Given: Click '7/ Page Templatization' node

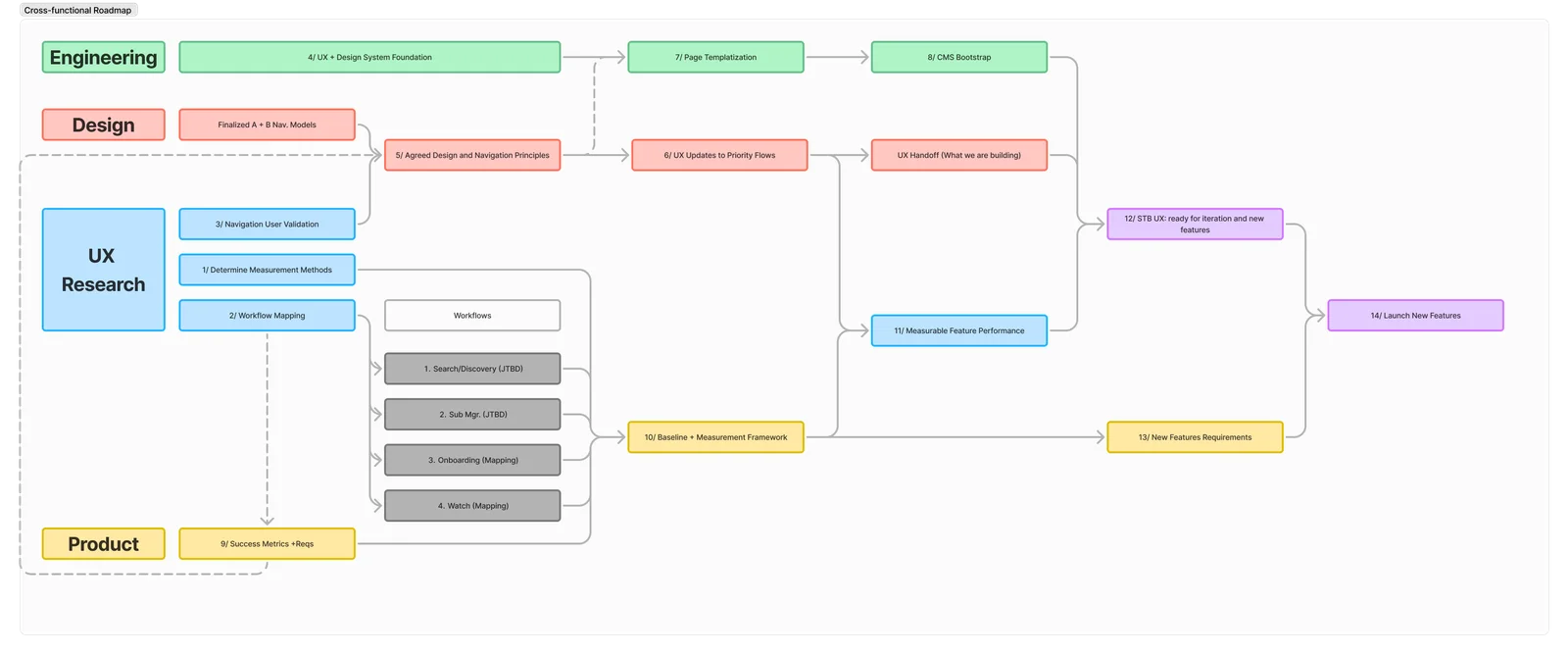Looking at the screenshot, I should coord(715,57).
